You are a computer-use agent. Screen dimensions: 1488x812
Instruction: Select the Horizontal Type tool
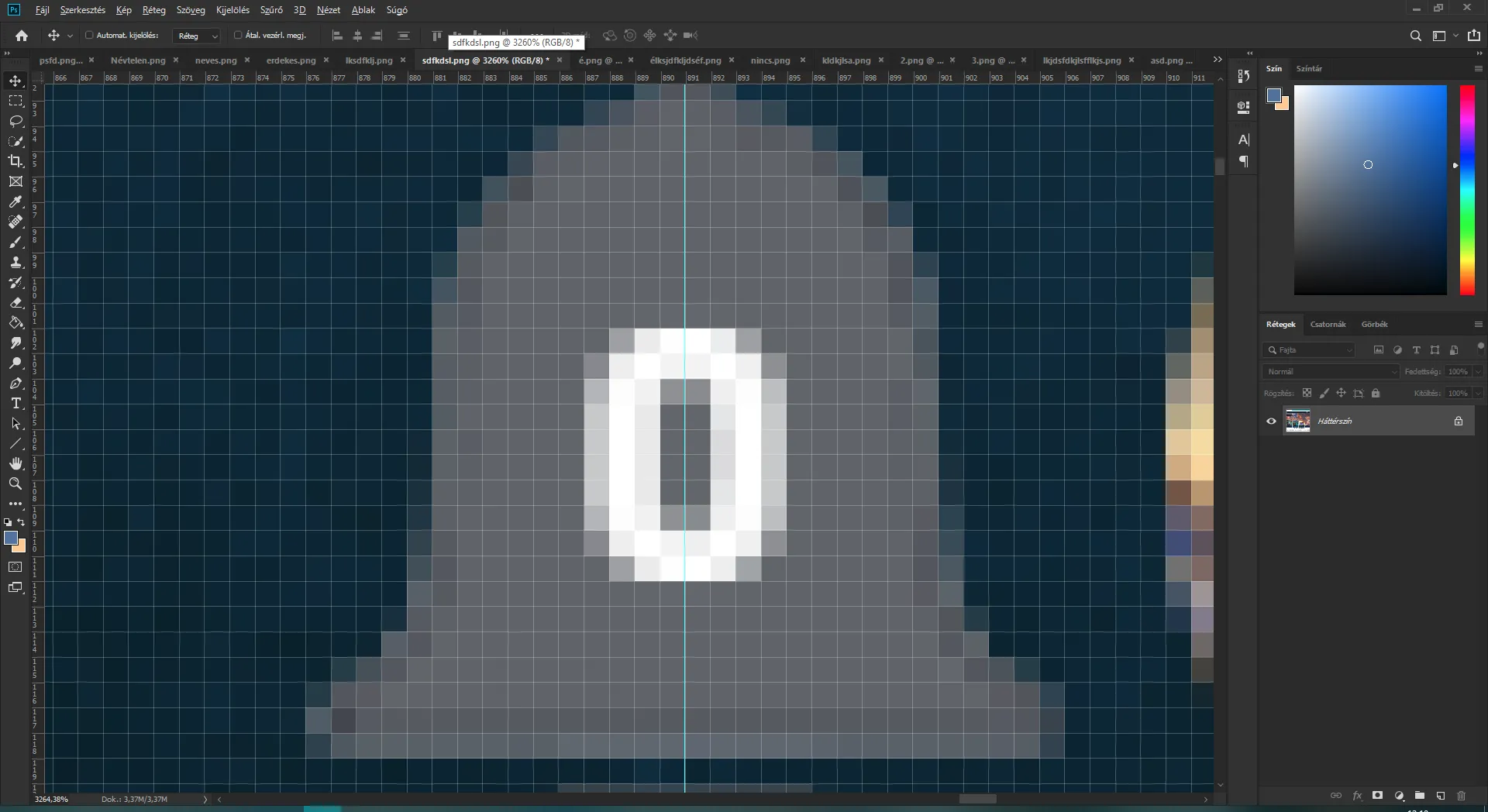(x=15, y=403)
